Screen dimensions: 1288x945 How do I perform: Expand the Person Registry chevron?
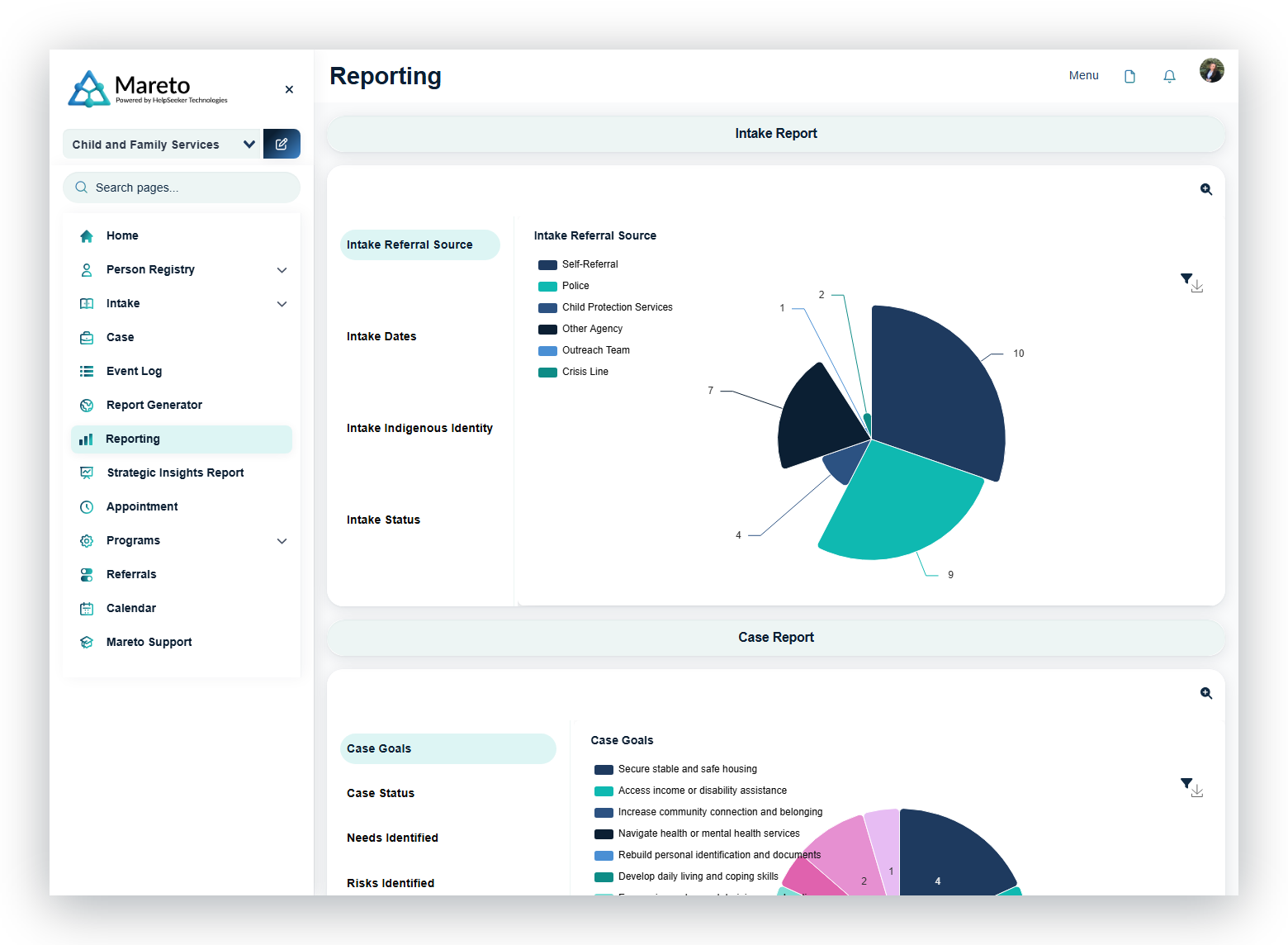(282, 270)
